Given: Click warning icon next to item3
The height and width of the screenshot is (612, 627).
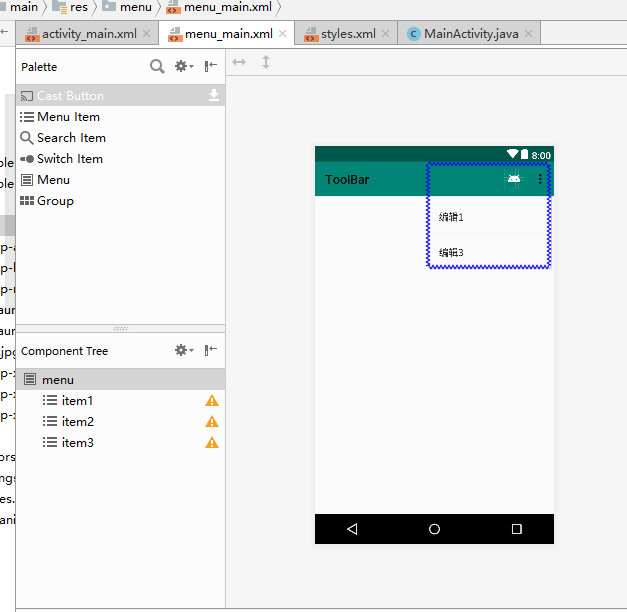Looking at the screenshot, I should tap(212, 443).
